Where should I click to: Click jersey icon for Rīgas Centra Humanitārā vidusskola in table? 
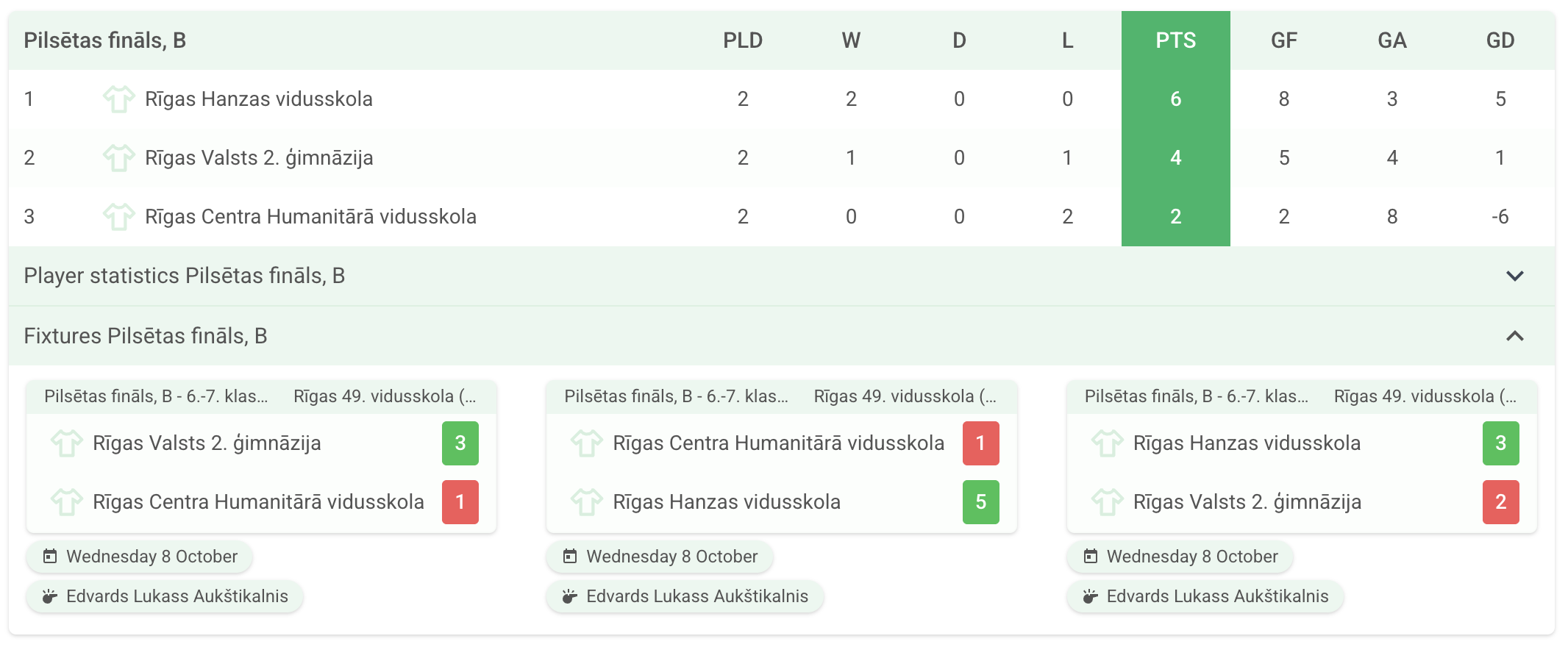[118, 217]
